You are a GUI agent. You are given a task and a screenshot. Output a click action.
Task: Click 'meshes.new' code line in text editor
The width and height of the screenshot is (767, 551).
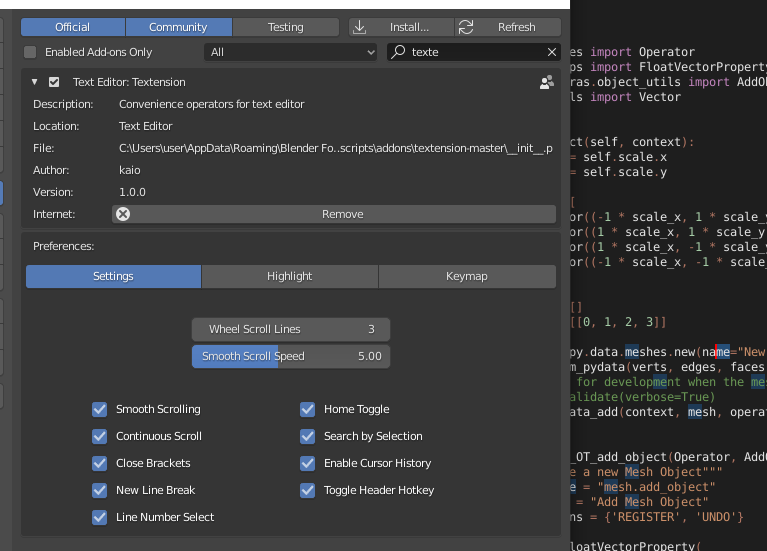pos(660,352)
